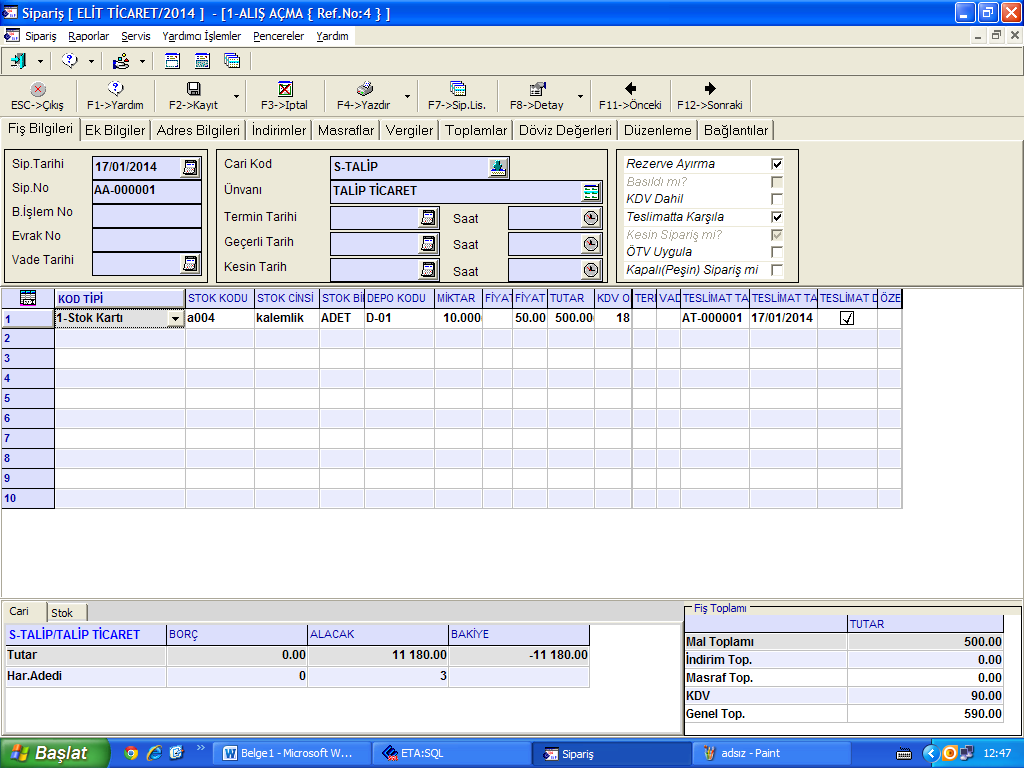This screenshot has width=1024, height=768.
Task: Switch to ETA:SQL taskbar window
Action: click(451, 753)
